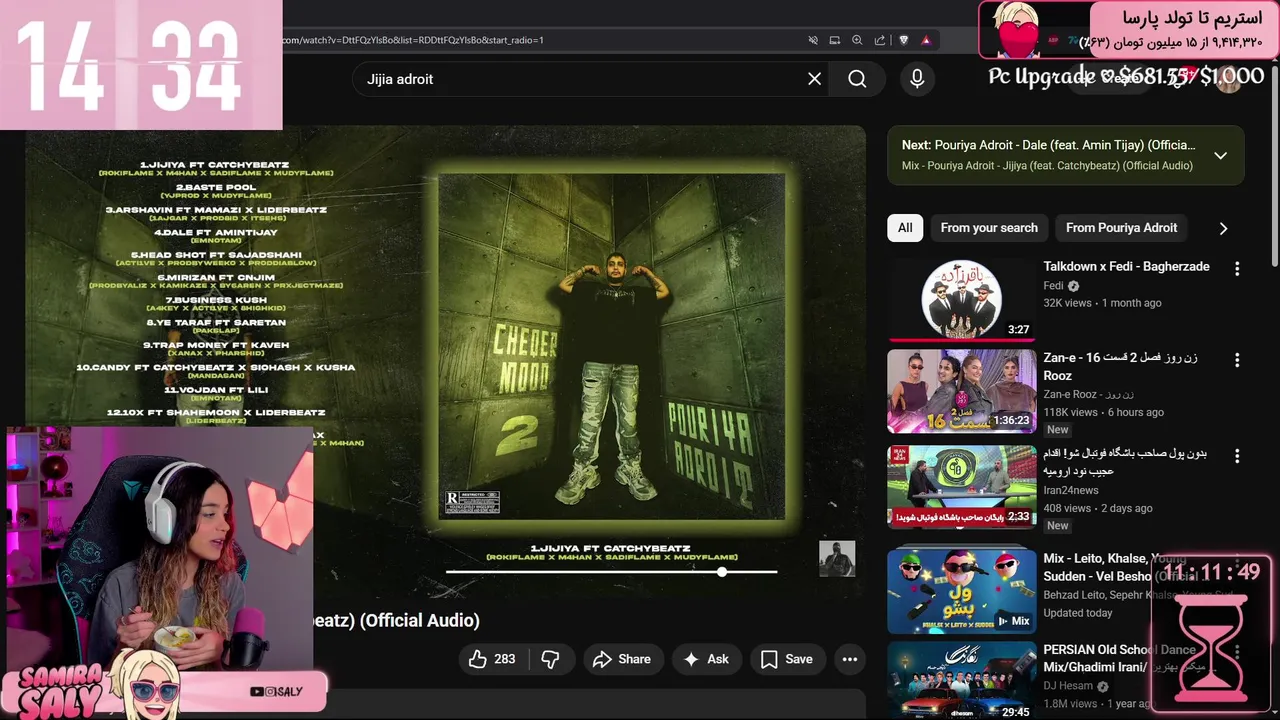
Task: Open Zan-e Rooz video title link
Action: tap(1120, 366)
